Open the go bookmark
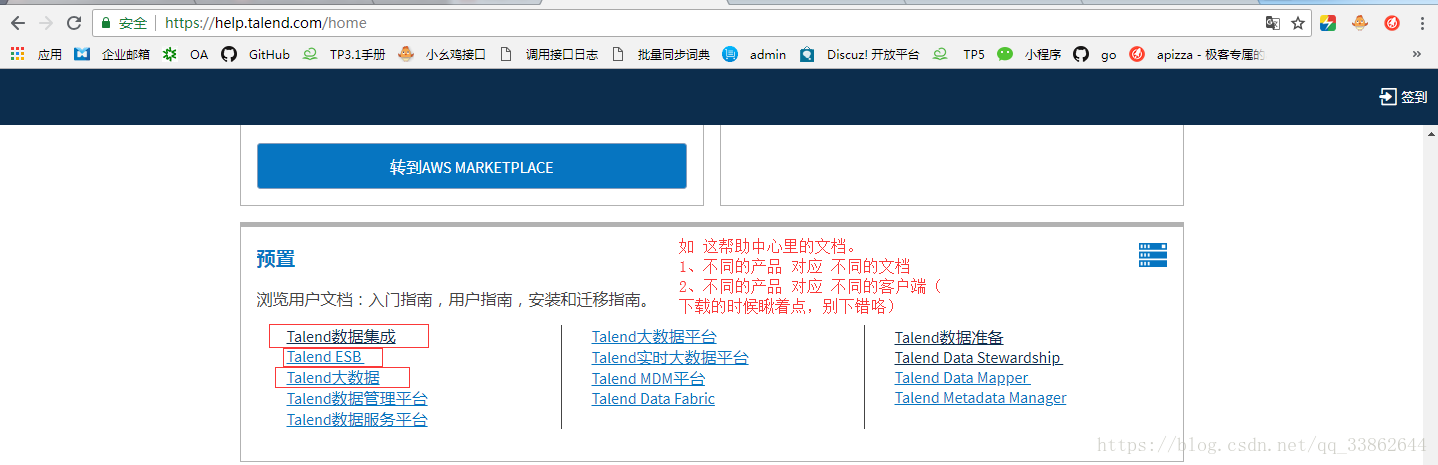The width and height of the screenshot is (1438, 465). click(x=1095, y=54)
